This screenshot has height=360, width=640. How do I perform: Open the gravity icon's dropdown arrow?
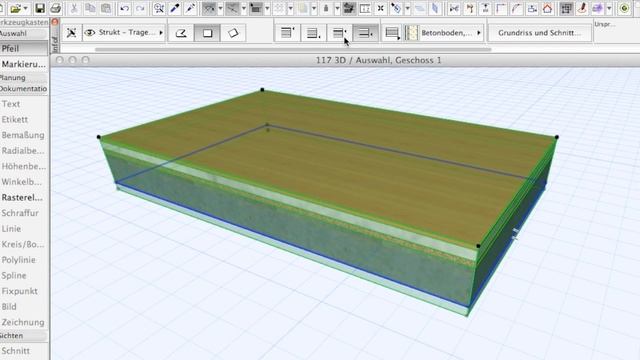click(x=338, y=8)
